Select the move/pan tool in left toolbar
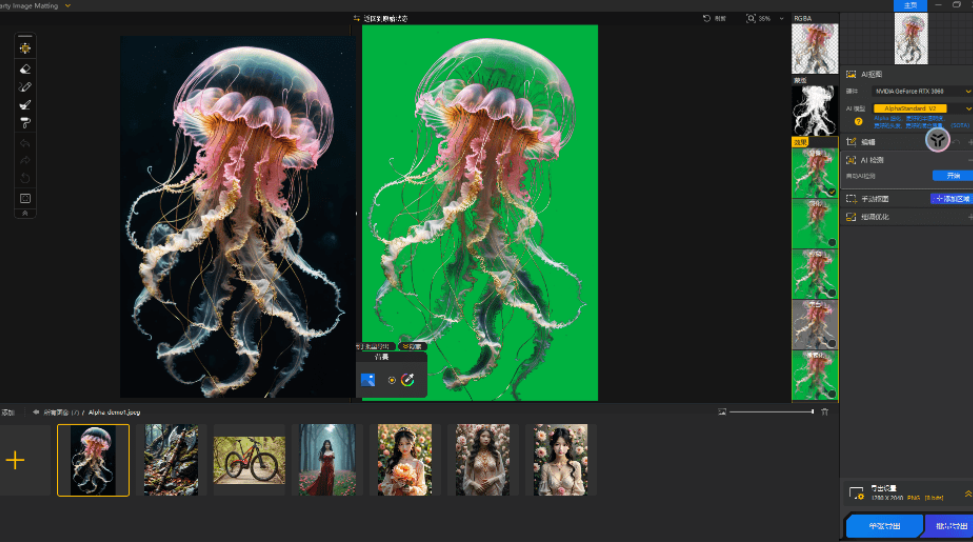 click(x=25, y=48)
